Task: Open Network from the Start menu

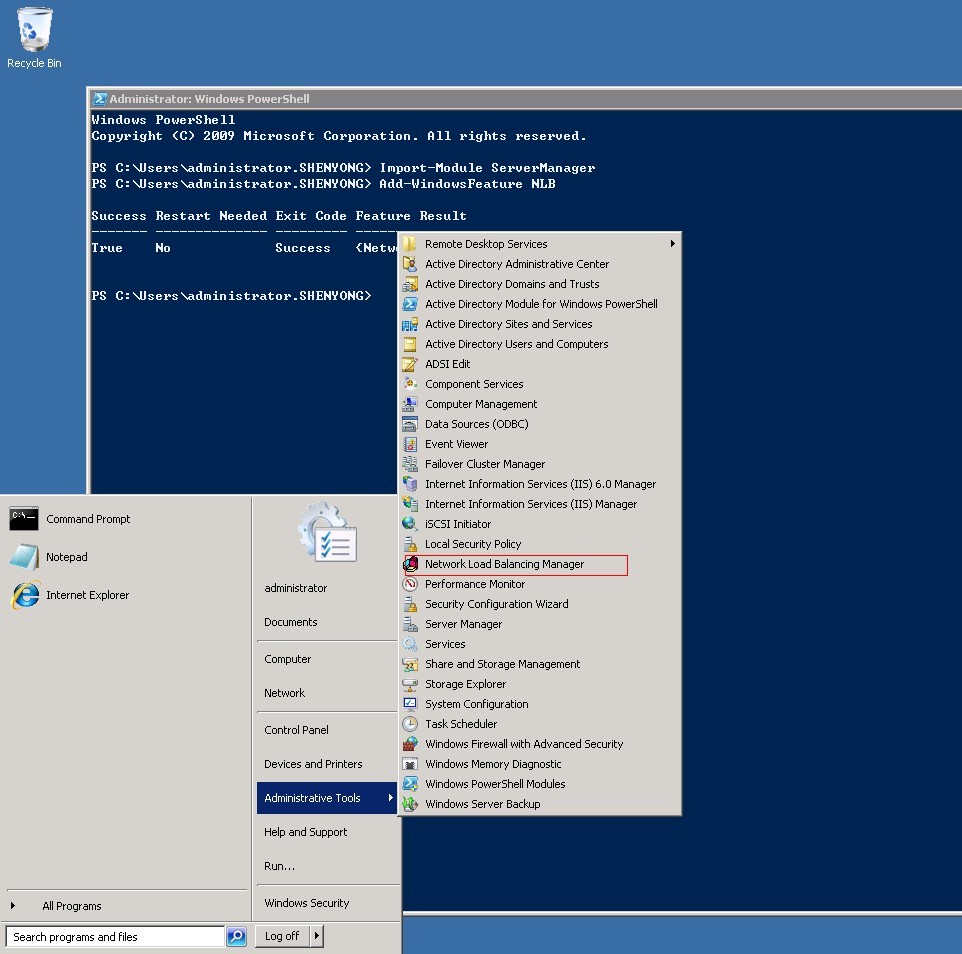Action: point(285,693)
